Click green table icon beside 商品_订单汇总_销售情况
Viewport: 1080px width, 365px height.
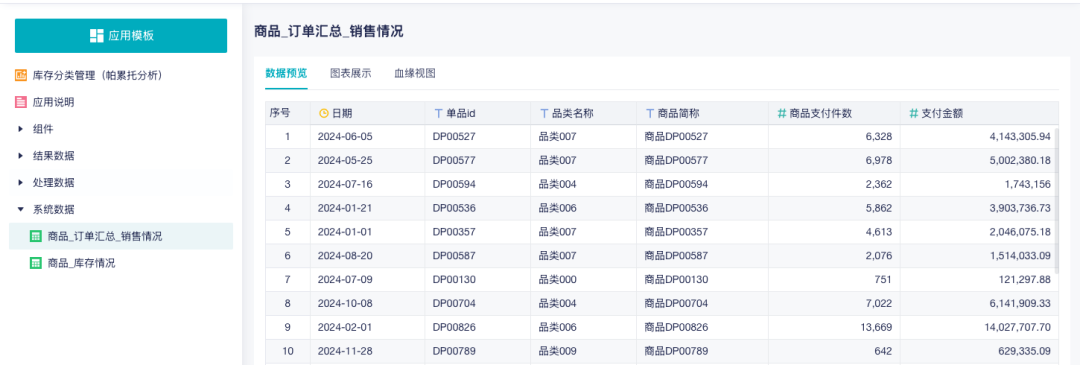[36, 236]
